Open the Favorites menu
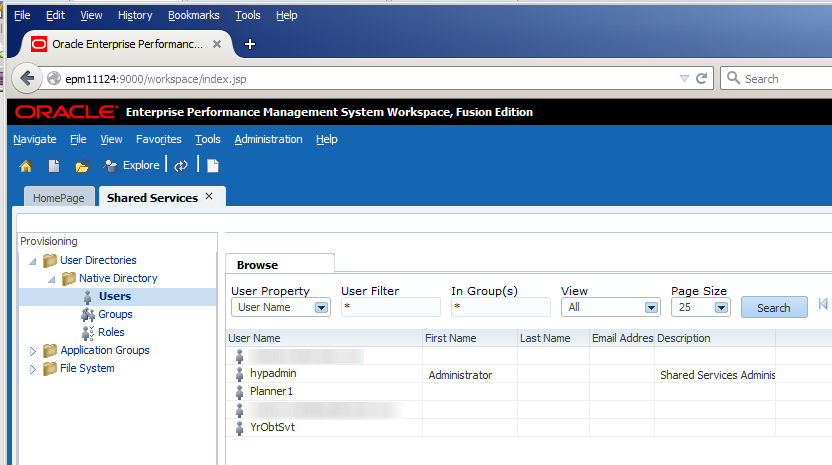832x465 pixels. [159, 139]
